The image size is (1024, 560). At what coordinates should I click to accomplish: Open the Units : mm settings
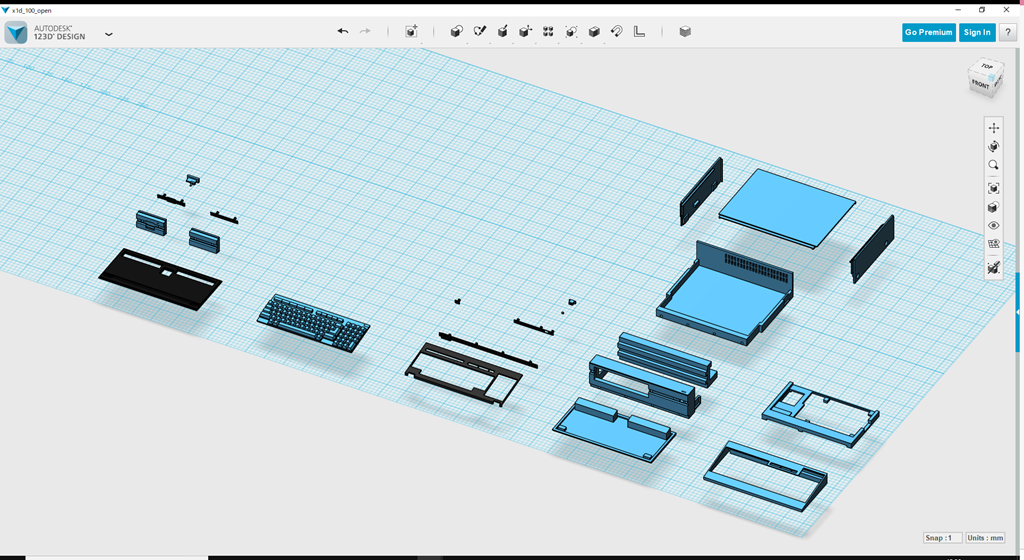pos(985,538)
